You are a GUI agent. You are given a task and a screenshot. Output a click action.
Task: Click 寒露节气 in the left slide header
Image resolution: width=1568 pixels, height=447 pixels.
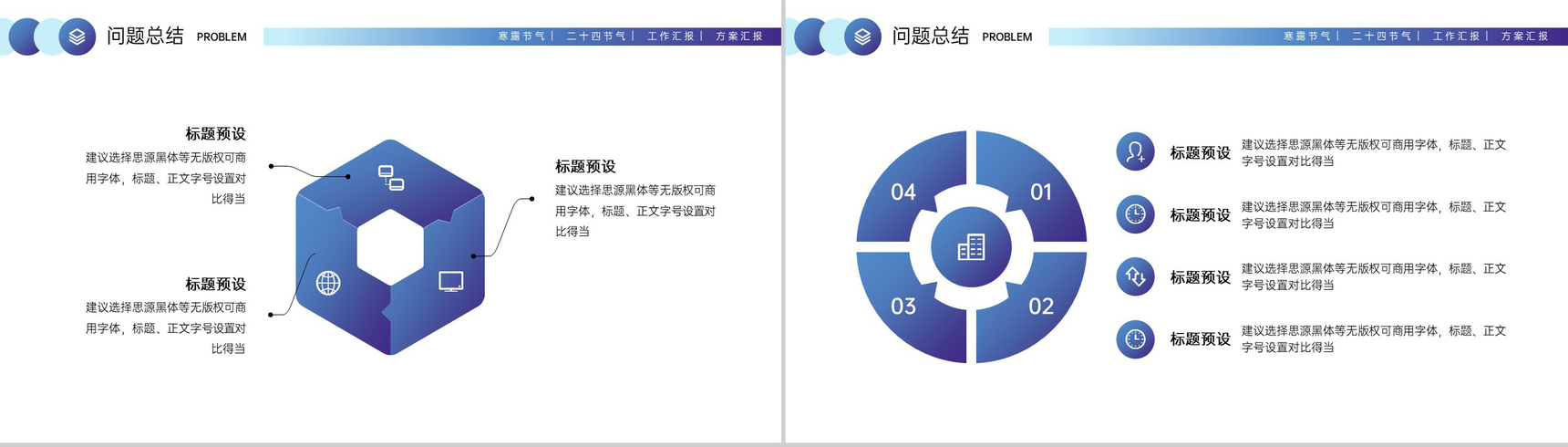pyautogui.click(x=521, y=36)
